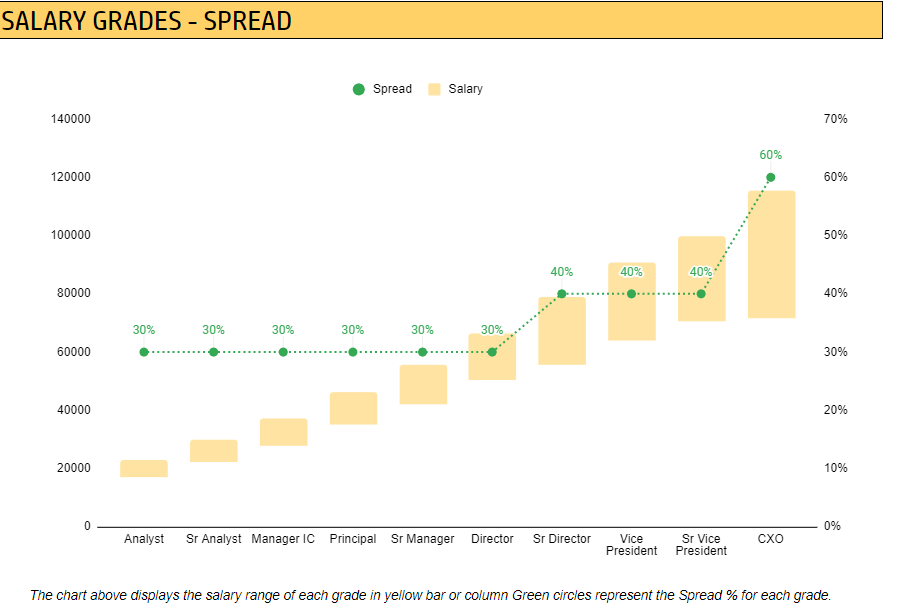Click the SALARY GRADES - SPREAD title
This screenshot has width=900, height=616.
coord(146,21)
